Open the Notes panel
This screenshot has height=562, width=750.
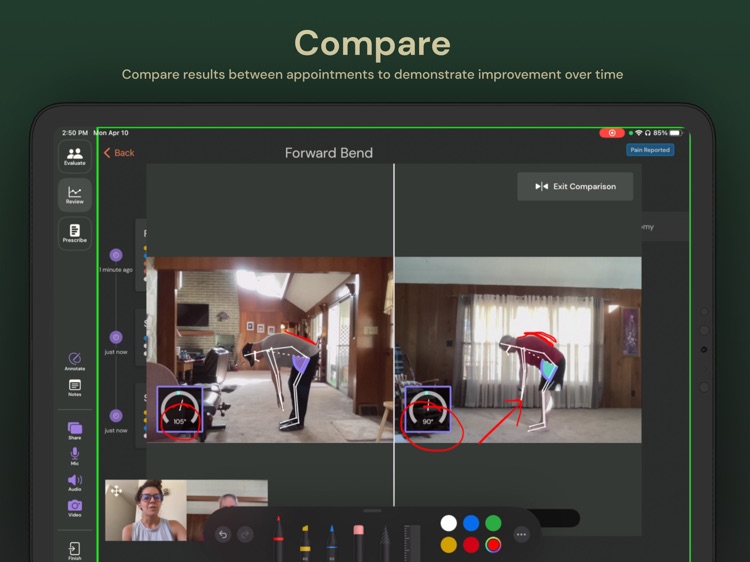coord(75,388)
